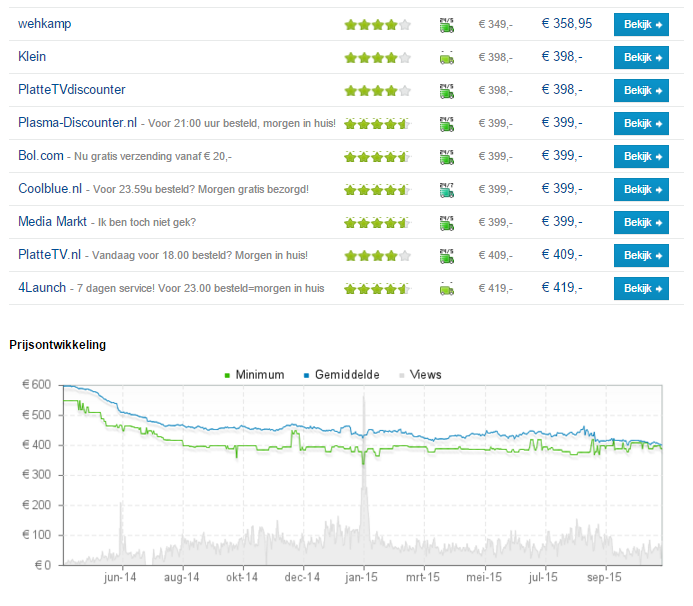Click the delivery truck icon for wehkamp
Screen dimensions: 693x606
tap(447, 25)
